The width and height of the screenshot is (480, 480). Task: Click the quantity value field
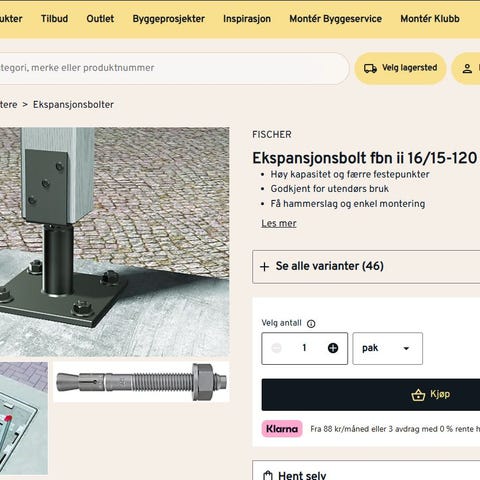click(304, 348)
